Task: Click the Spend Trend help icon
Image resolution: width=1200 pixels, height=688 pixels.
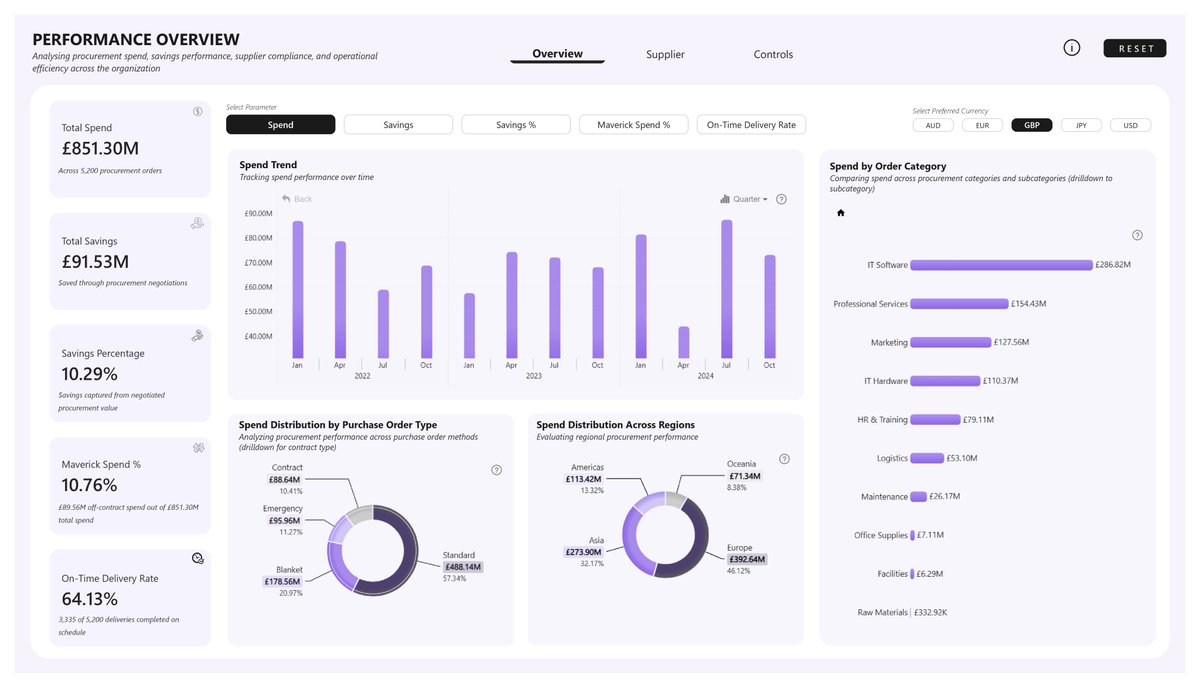Action: [x=781, y=199]
